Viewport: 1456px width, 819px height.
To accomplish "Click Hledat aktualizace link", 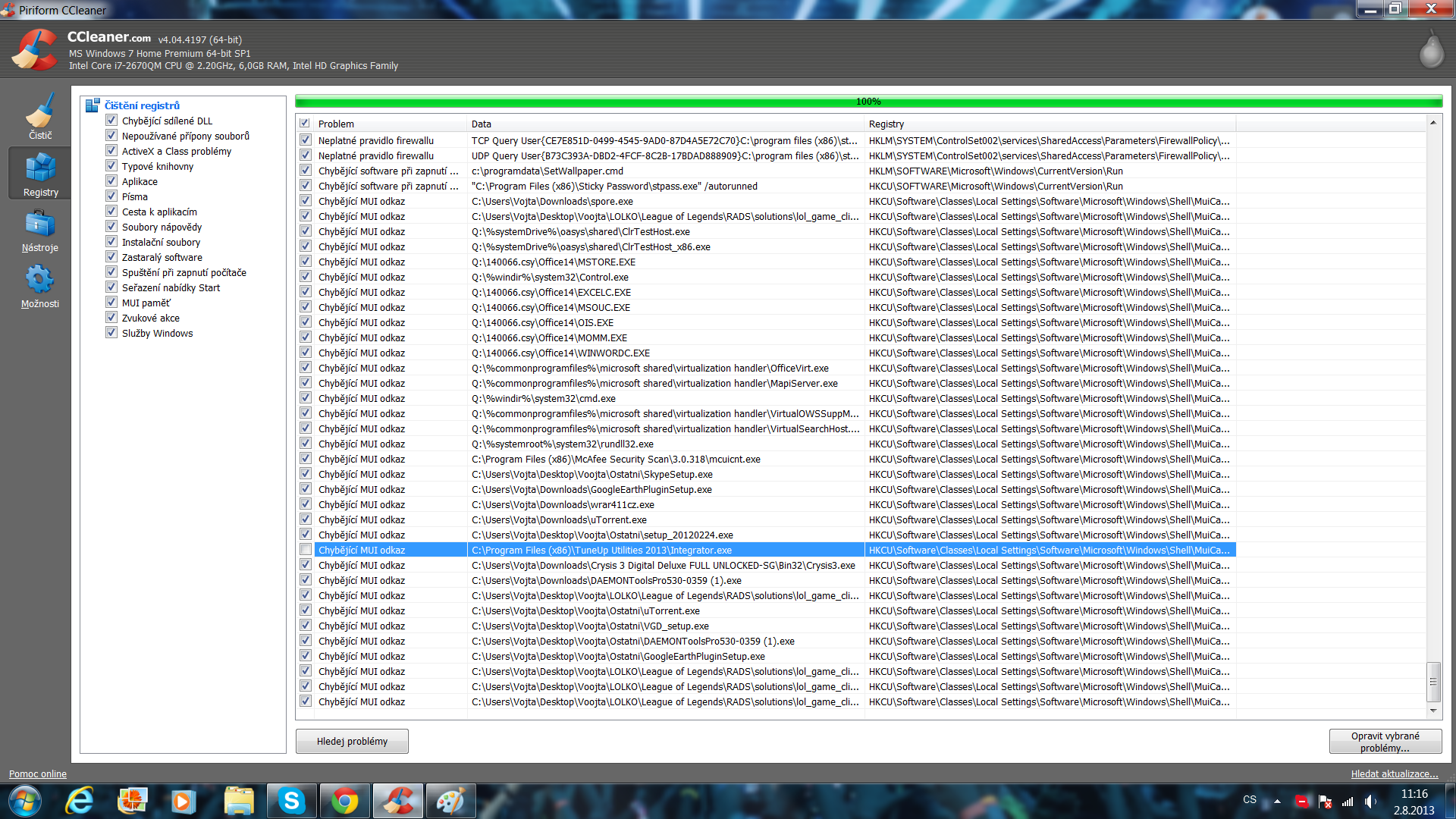I will click(x=1394, y=773).
